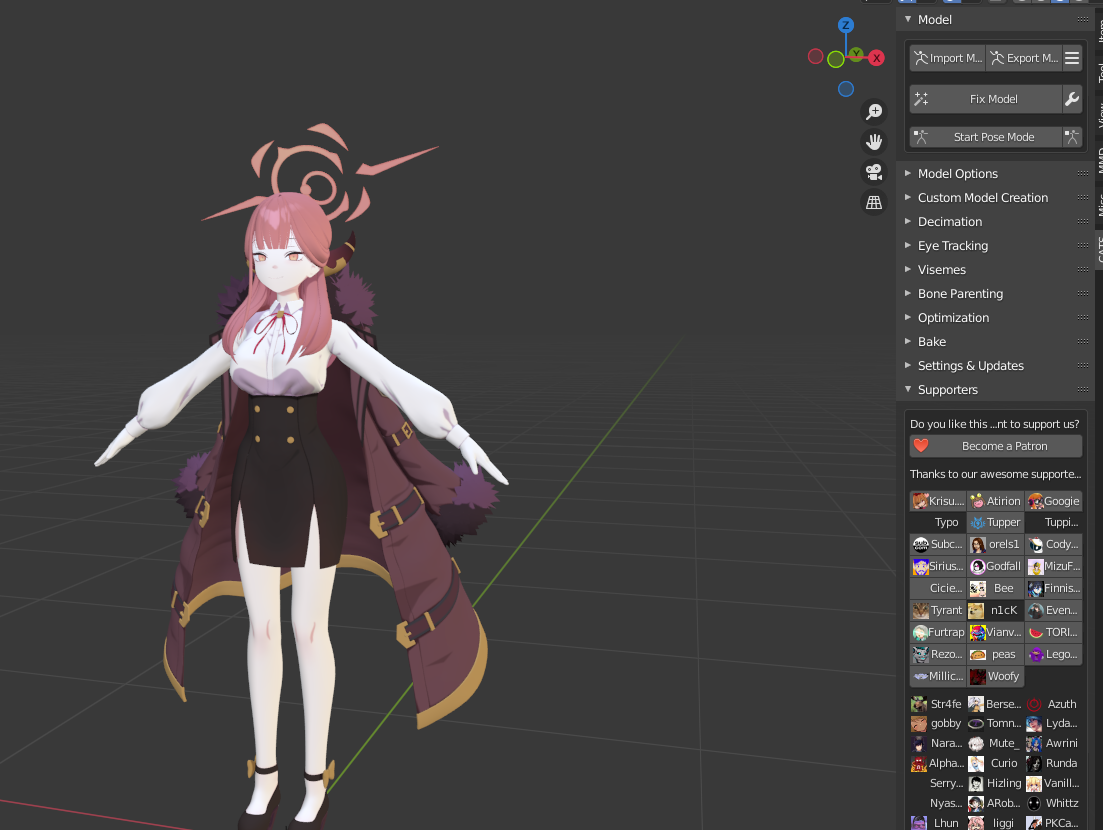Screen dimensions: 1103x830
Task: Click supporter Sirius button
Action: tap(938, 566)
